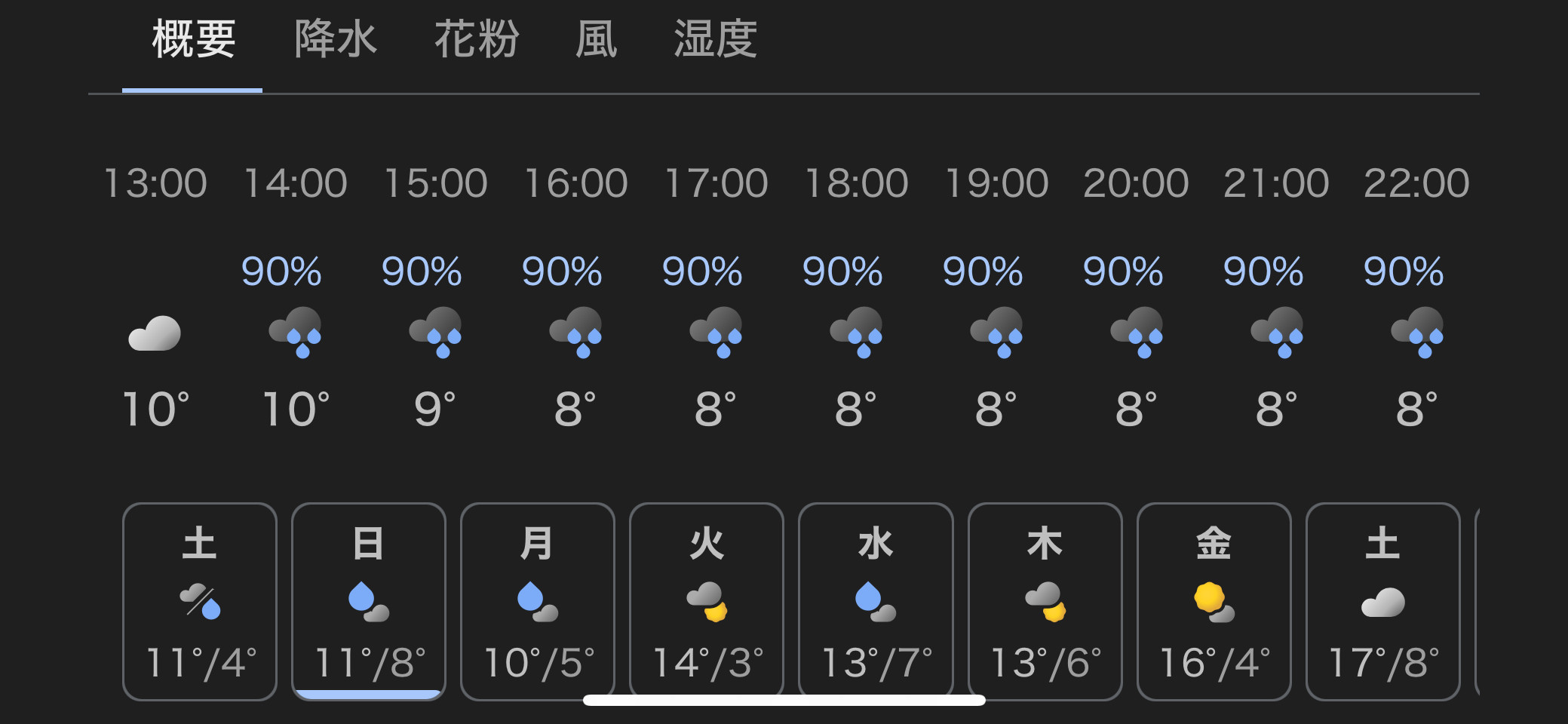Click the rain icon under 14:00
This screenshot has height=724, width=1568.
(x=295, y=332)
